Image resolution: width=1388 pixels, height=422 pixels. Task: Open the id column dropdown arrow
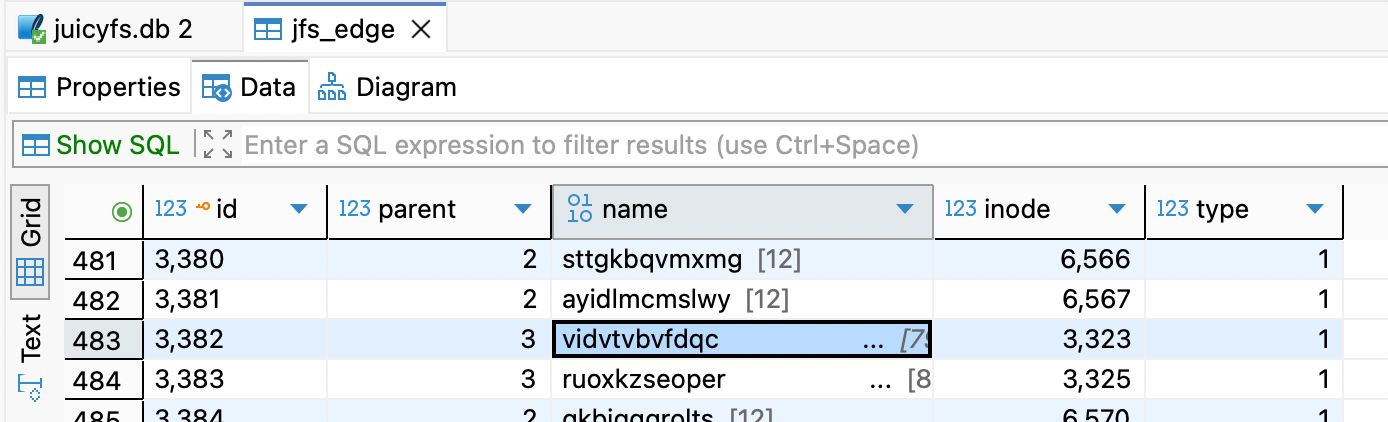point(298,209)
